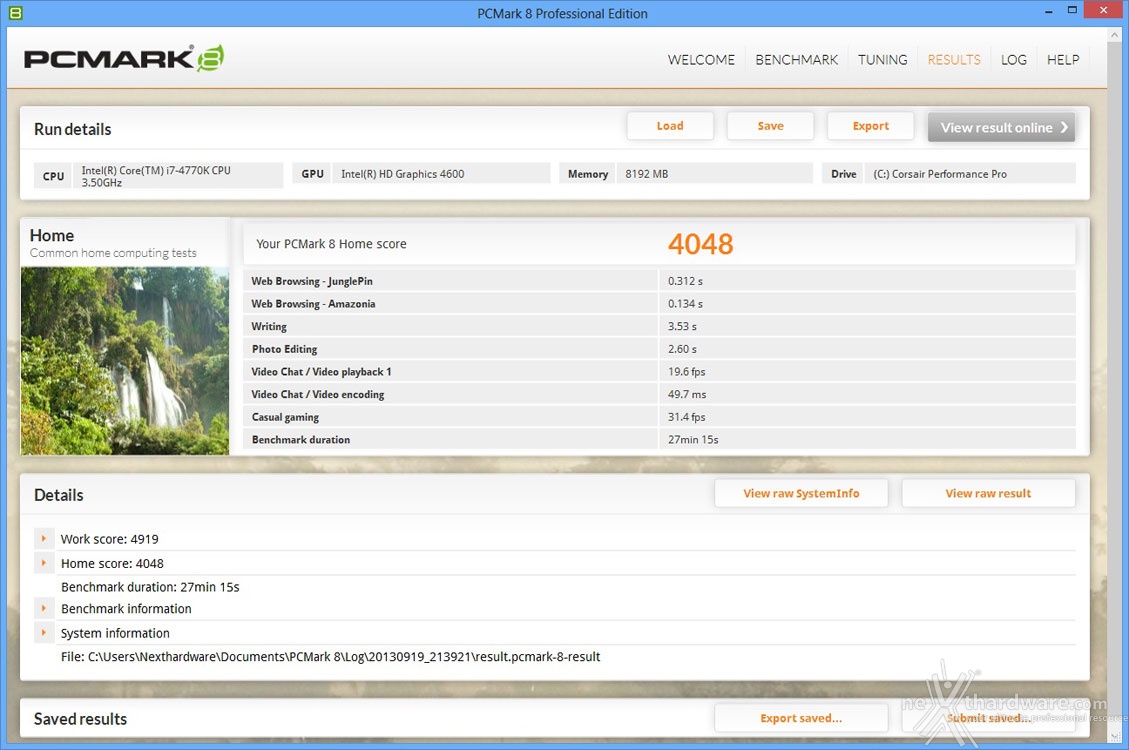Image resolution: width=1129 pixels, height=750 pixels.
Task: Click the PCMark 8 logo
Action: 124,58
